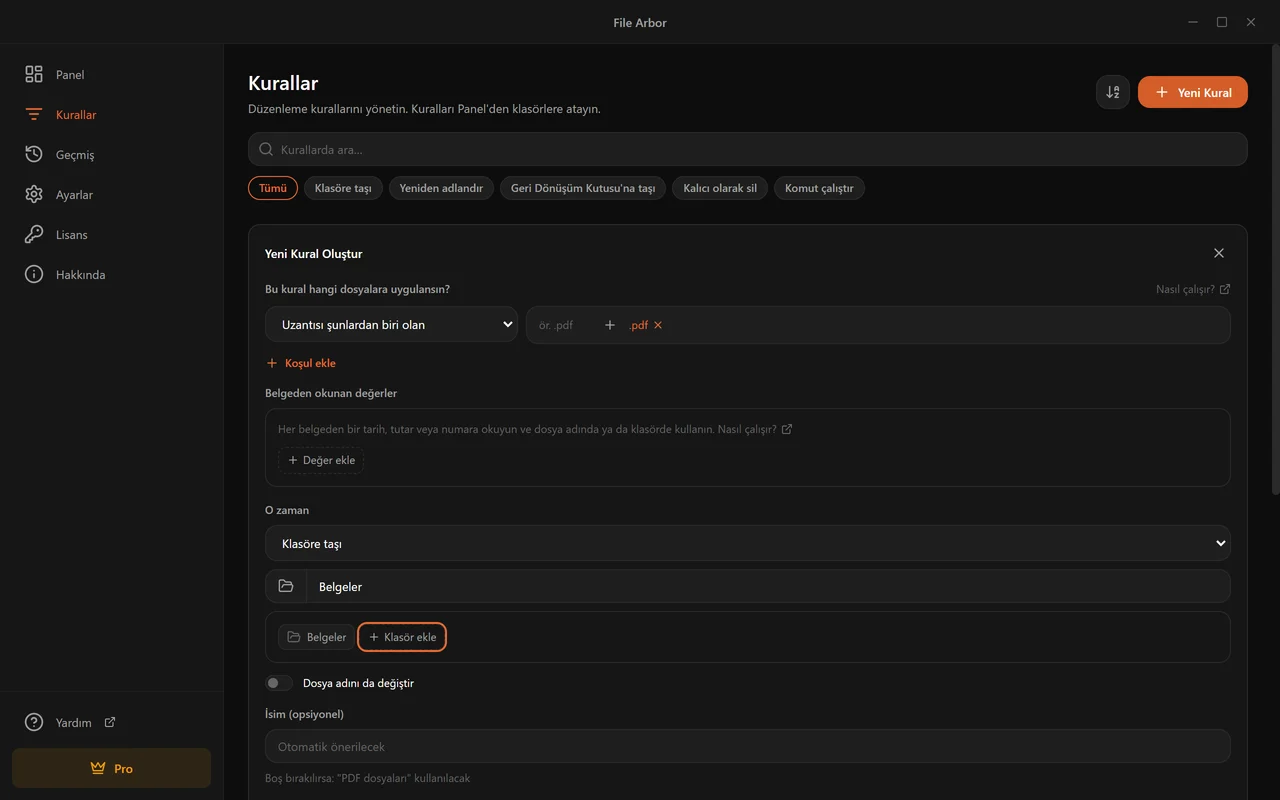The height and width of the screenshot is (800, 1280).
Task: Open the Lisans key icon
Action: (34, 234)
